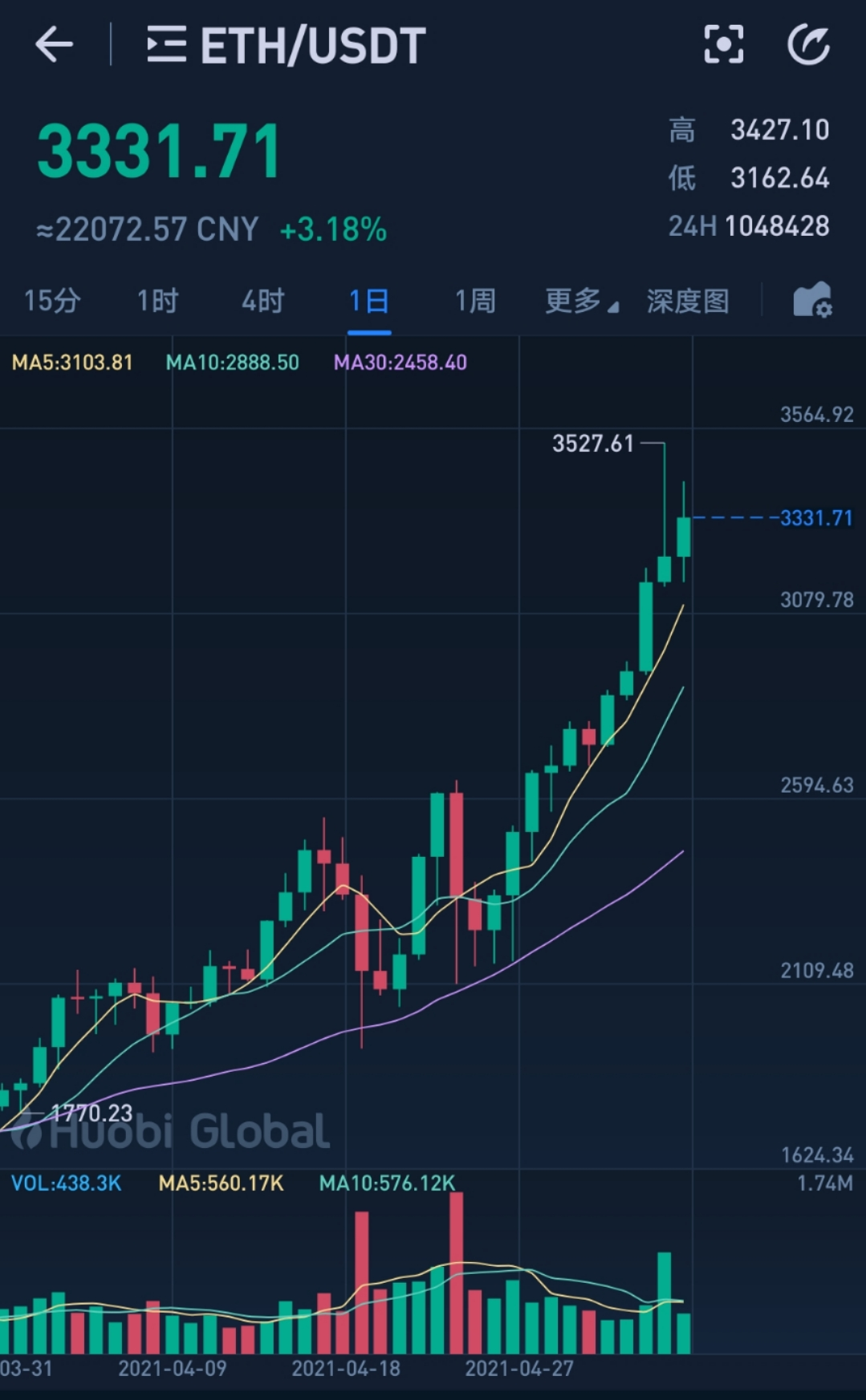866x1400 pixels.
Task: Tap the back arrow to exit the chart
Action: click(x=53, y=44)
